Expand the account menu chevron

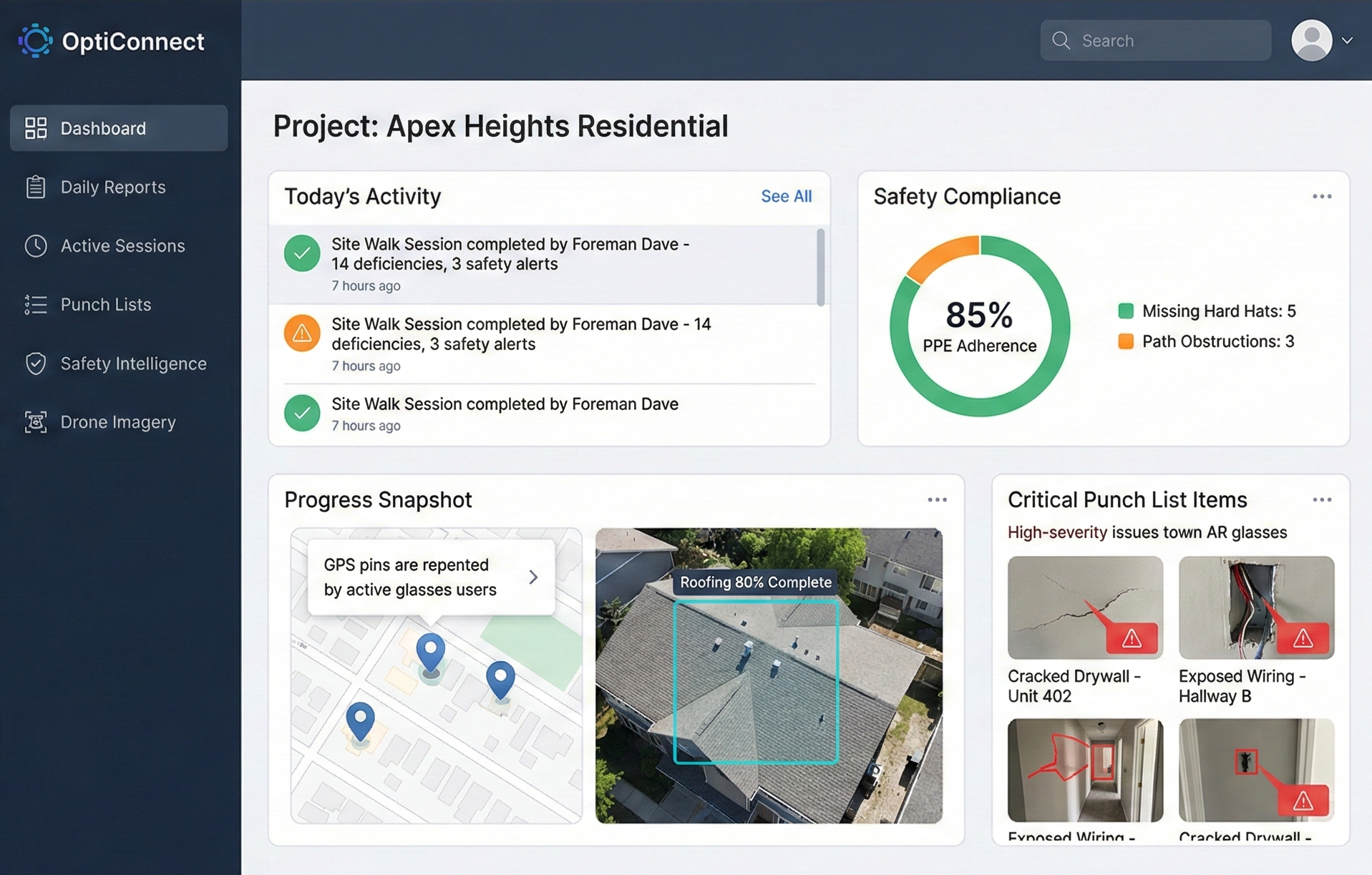tap(1348, 40)
